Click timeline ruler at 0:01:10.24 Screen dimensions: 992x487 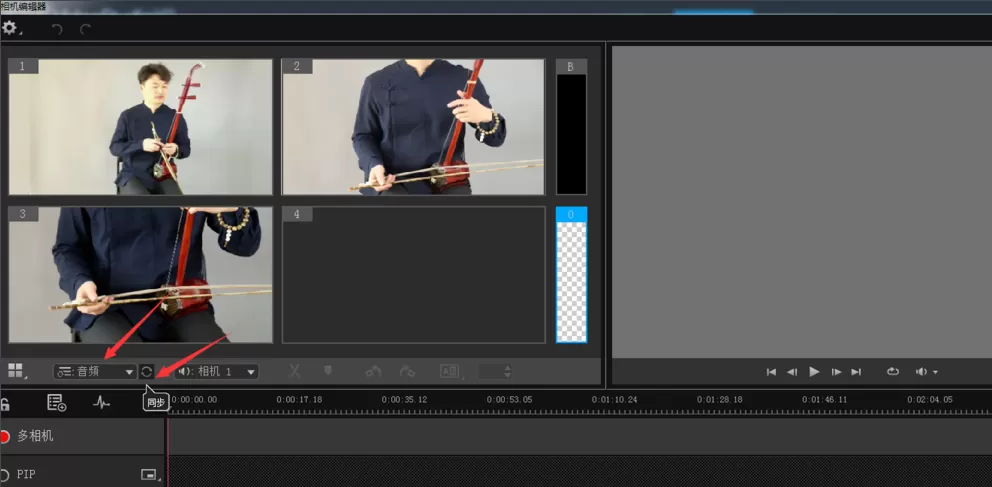[x=614, y=400]
